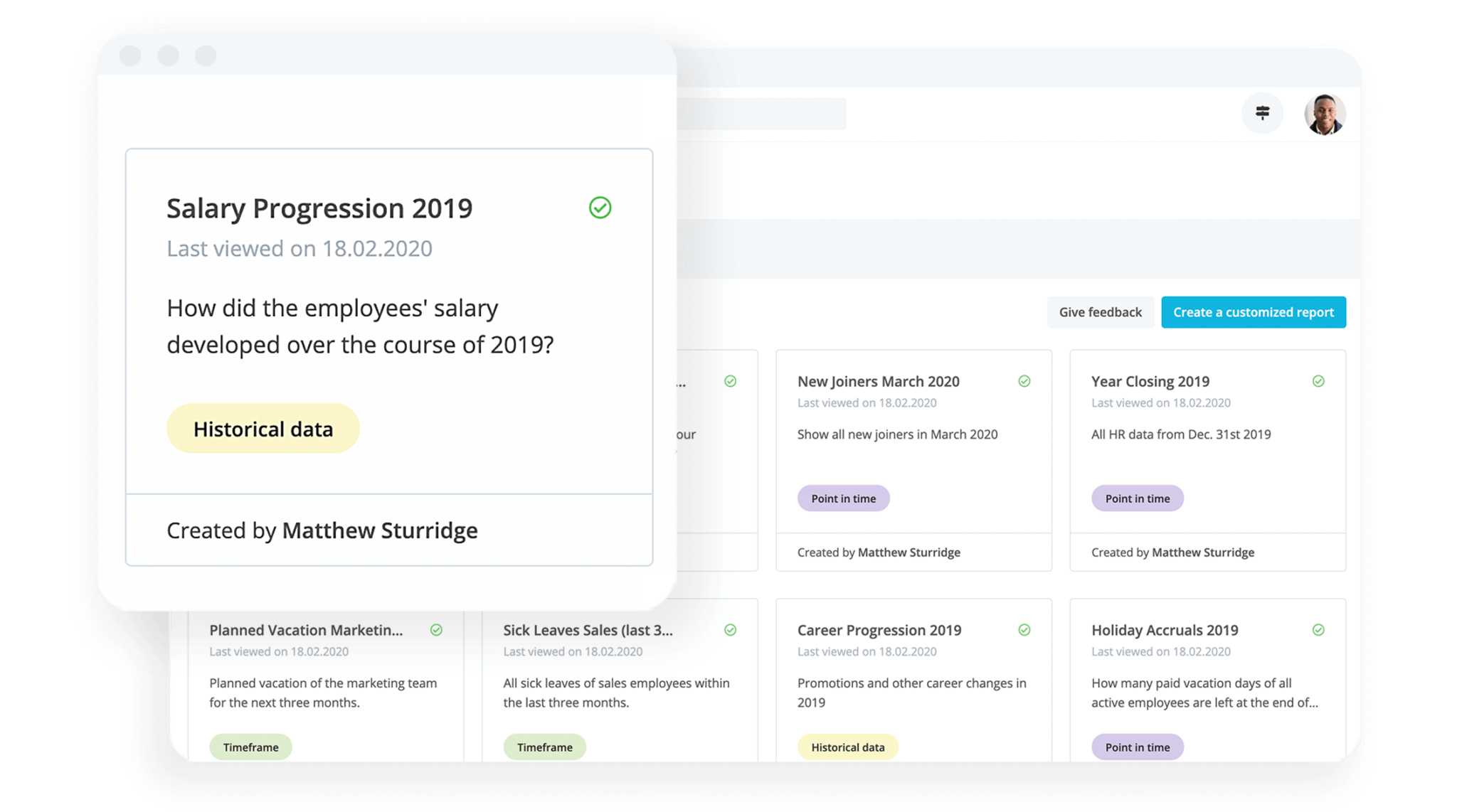Toggle the Historical data tag on Salary Progression
The image size is (1457, 812).
(x=264, y=429)
